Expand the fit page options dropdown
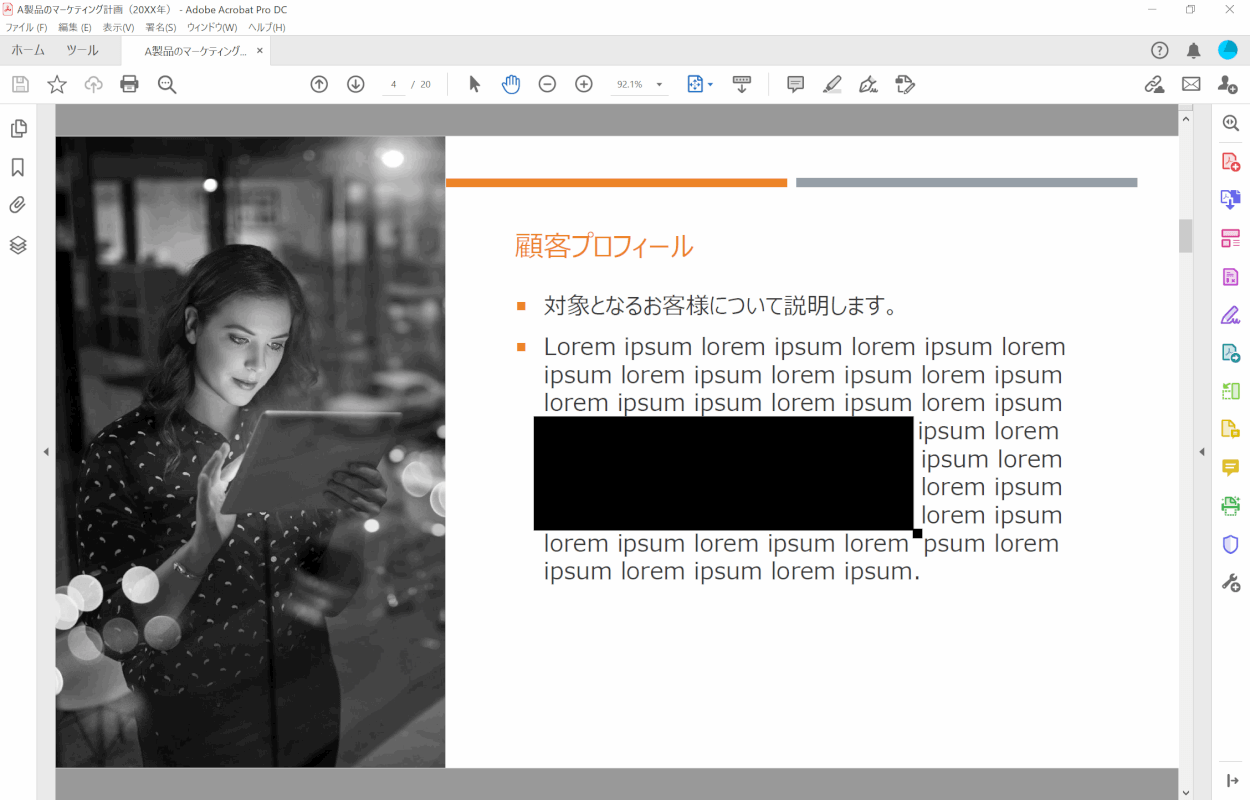The height and width of the screenshot is (800, 1250). click(x=710, y=85)
